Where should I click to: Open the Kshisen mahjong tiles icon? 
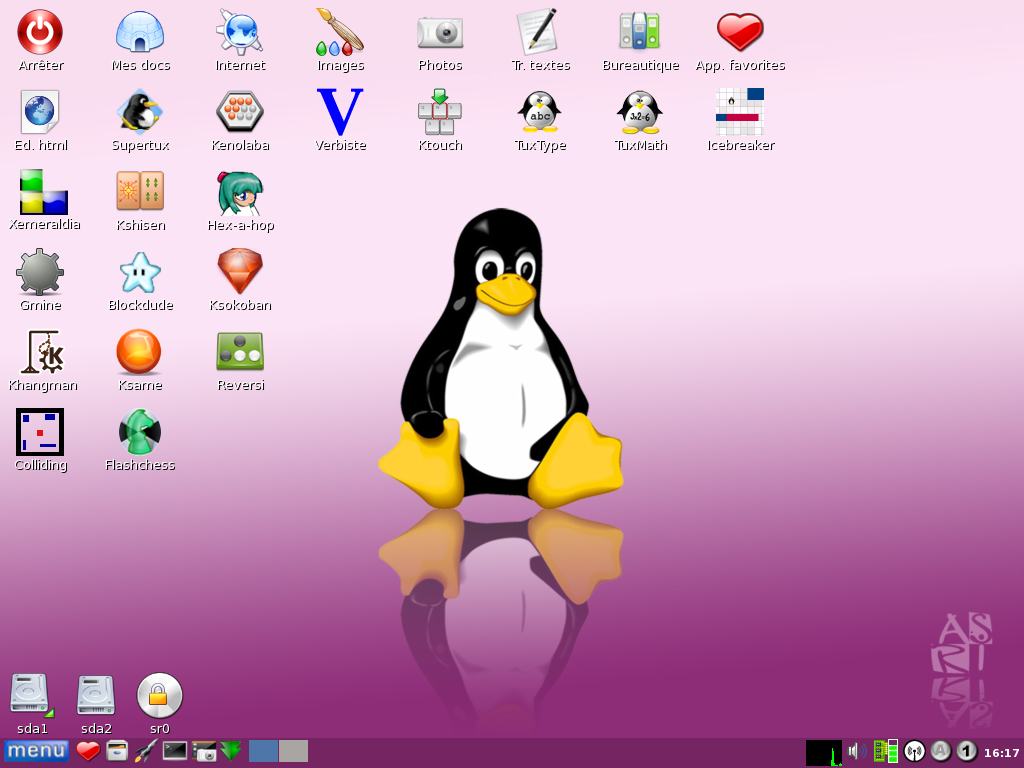(x=140, y=191)
